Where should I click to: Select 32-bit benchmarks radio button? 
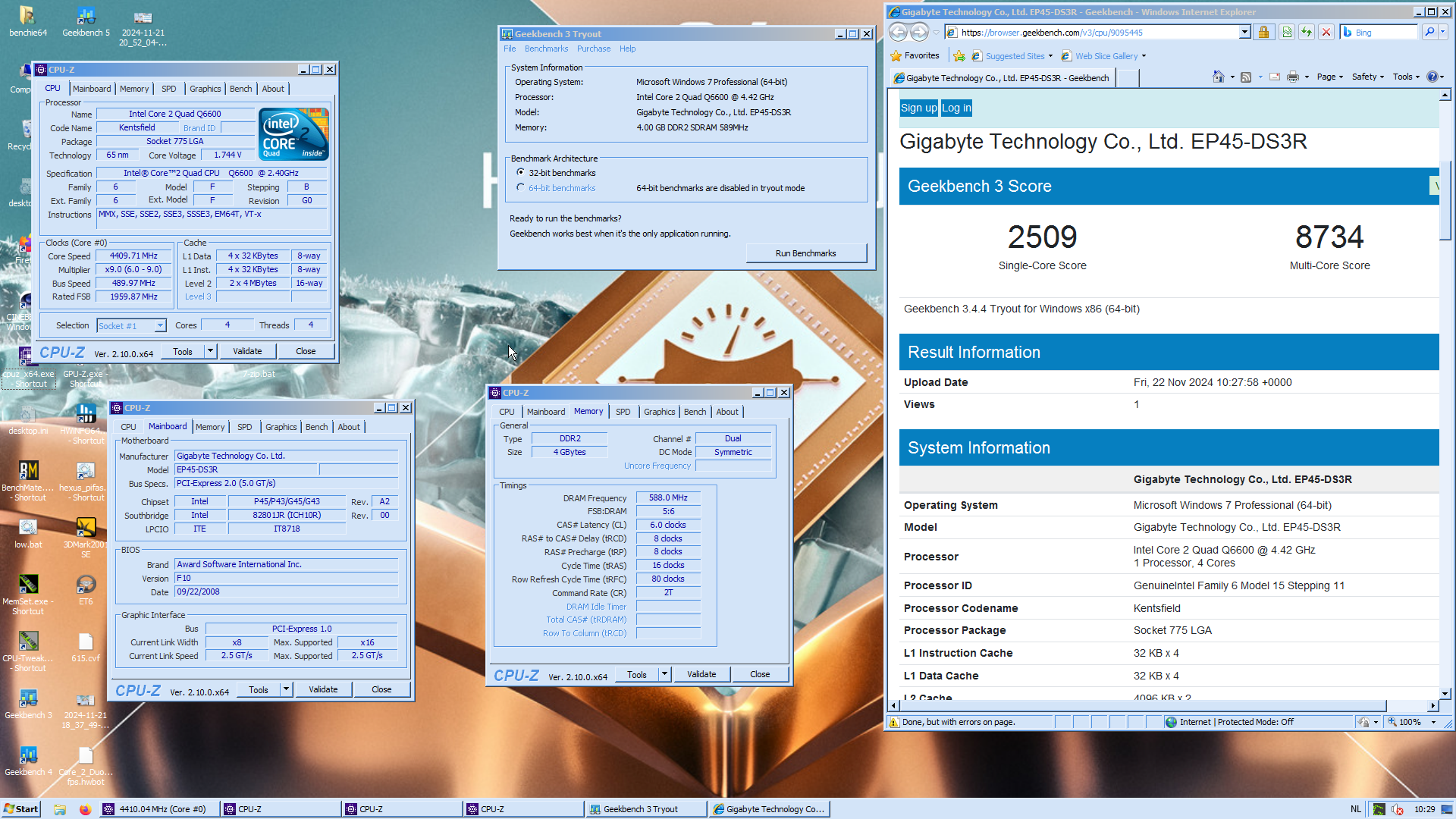520,172
